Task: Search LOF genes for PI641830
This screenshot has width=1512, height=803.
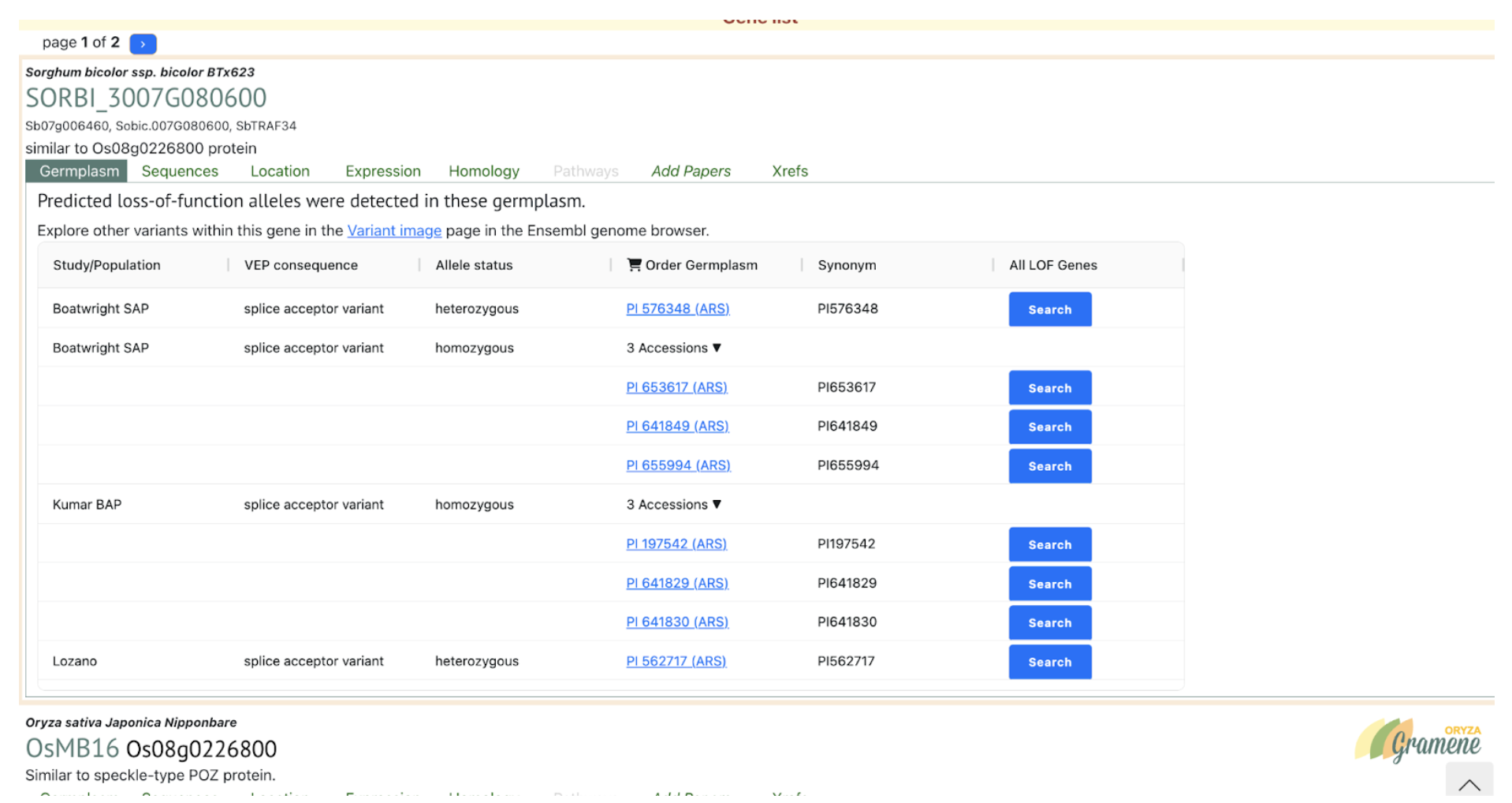Action: 1049,622
